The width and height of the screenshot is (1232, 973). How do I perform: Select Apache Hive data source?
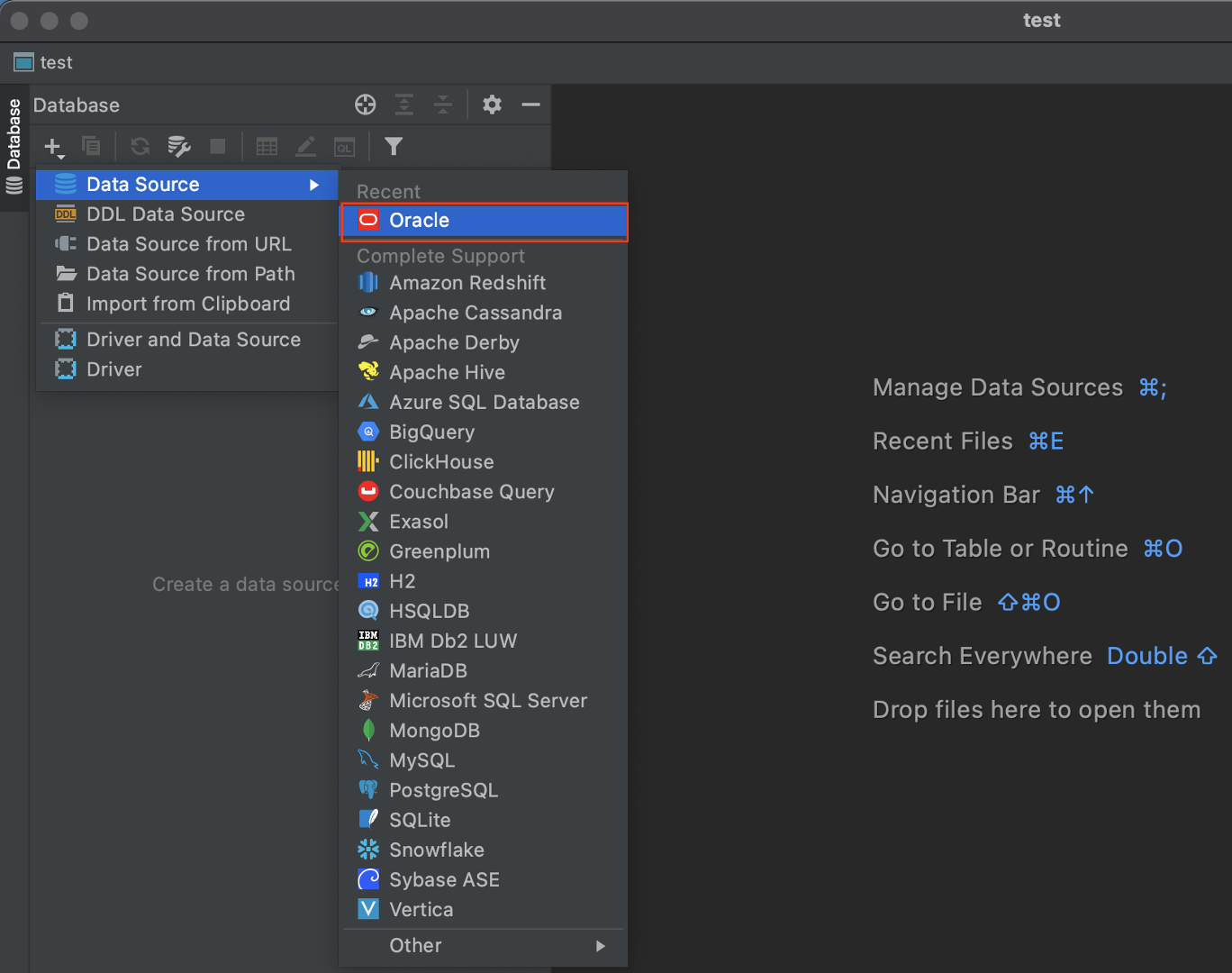(484, 372)
